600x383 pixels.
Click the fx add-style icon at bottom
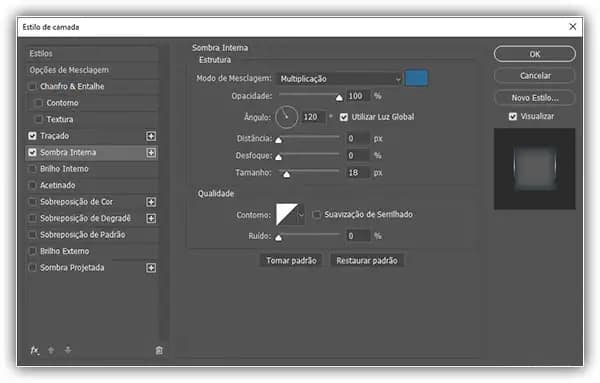pos(35,350)
